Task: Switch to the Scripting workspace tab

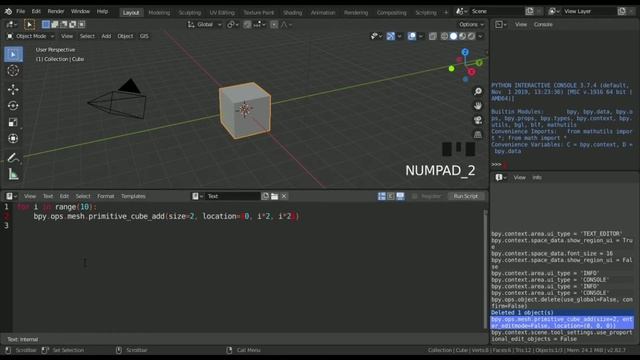Action: click(x=426, y=12)
